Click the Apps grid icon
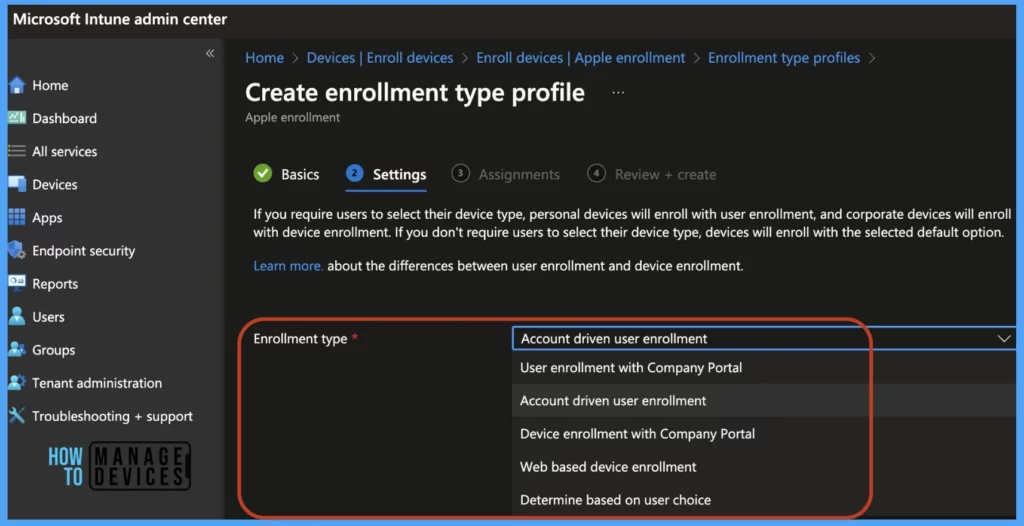Screen dimensions: 1024x526 17,218
